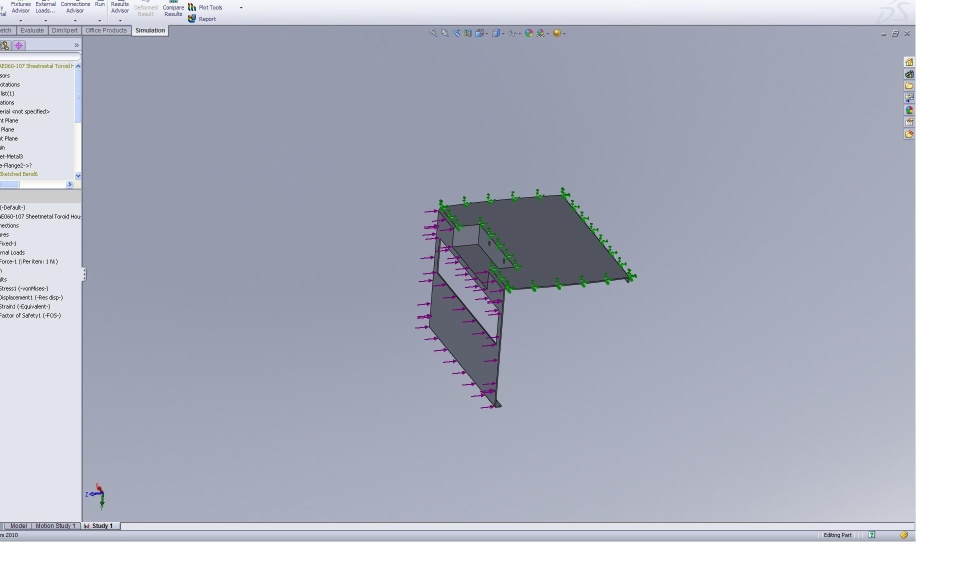Open the Motion Study 1 tab
Image resolution: width=960 pixels, height=583 pixels.
point(55,525)
